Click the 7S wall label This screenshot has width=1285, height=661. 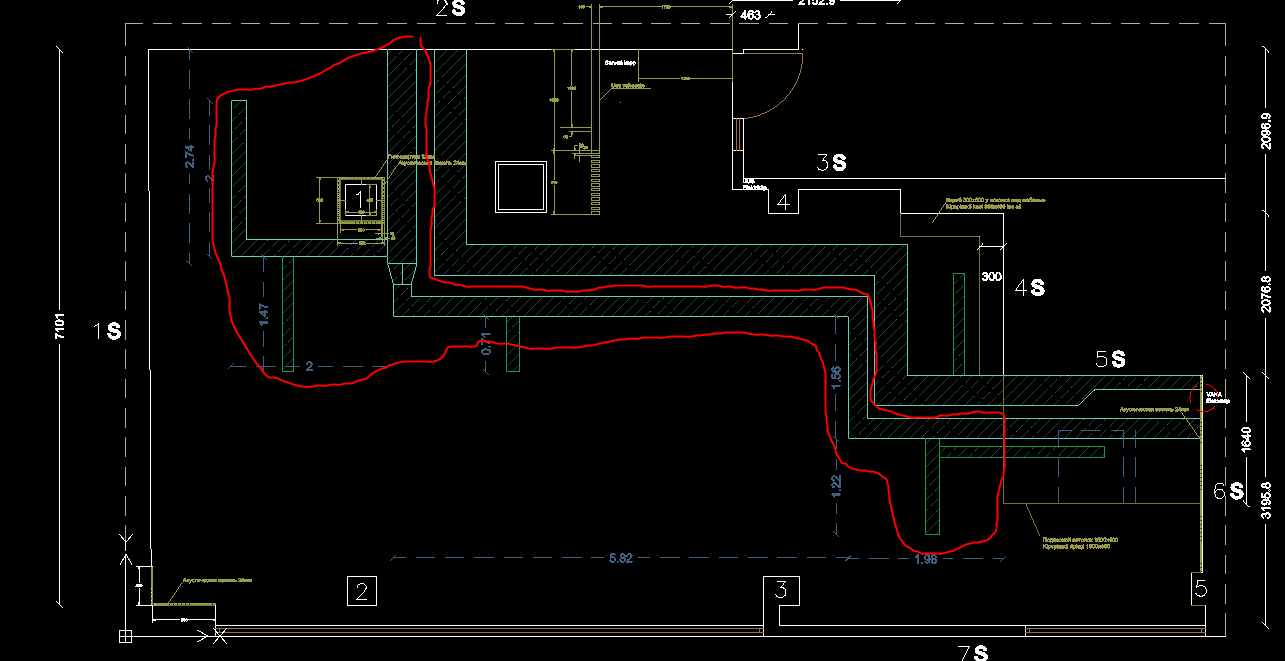click(x=973, y=652)
